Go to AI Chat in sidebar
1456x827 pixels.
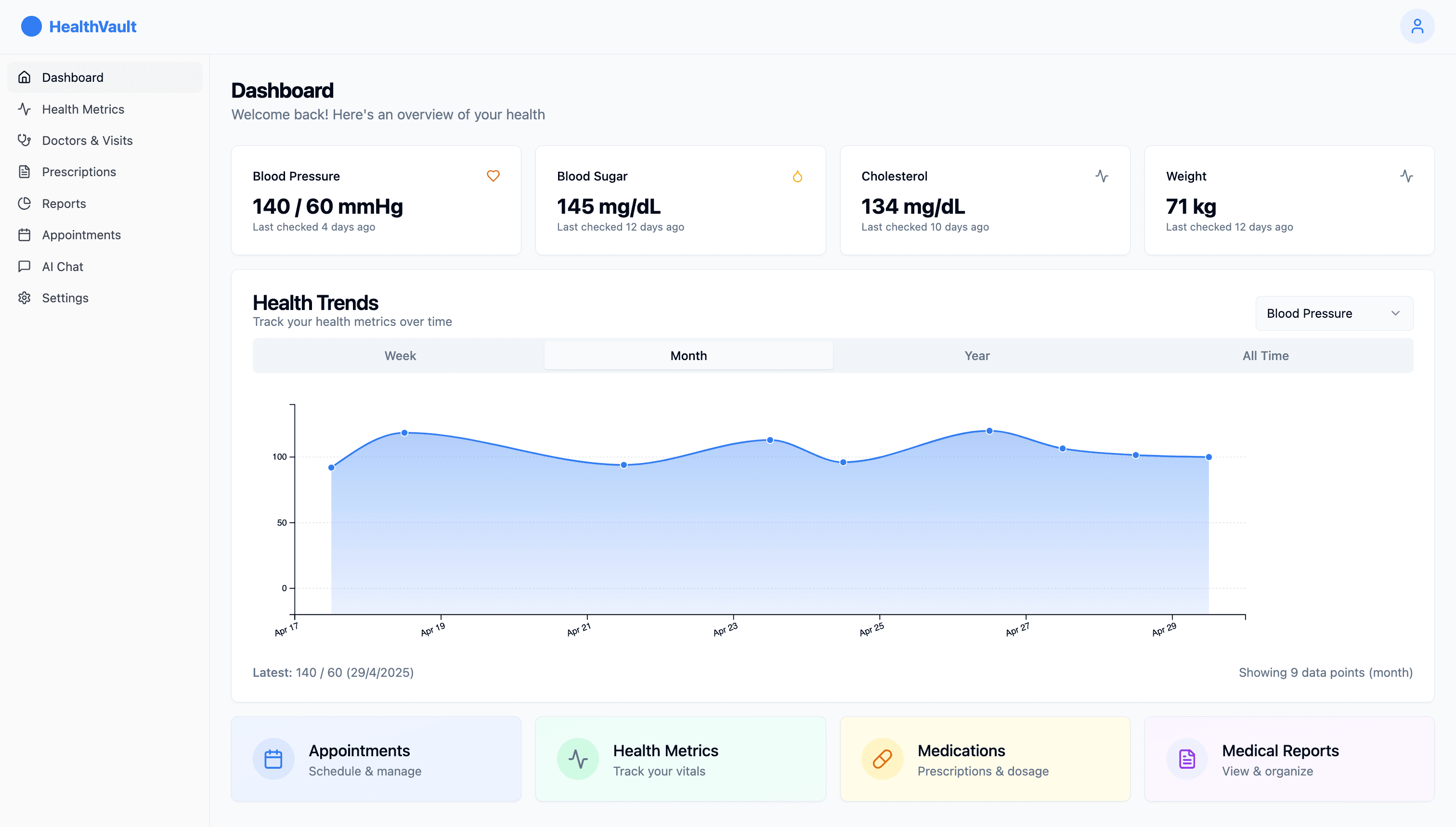63,266
